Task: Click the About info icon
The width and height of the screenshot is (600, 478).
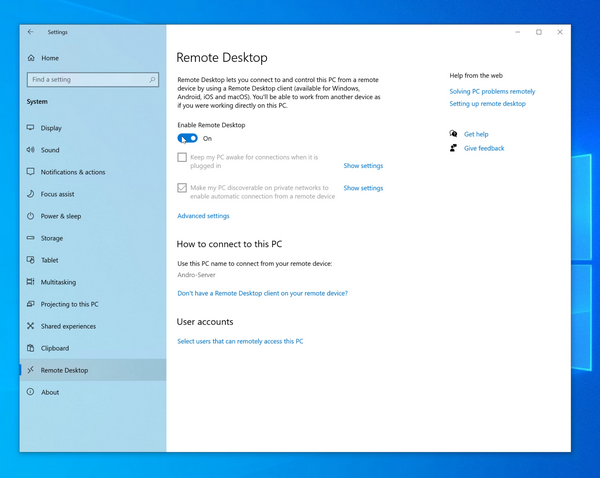Action: click(30, 392)
